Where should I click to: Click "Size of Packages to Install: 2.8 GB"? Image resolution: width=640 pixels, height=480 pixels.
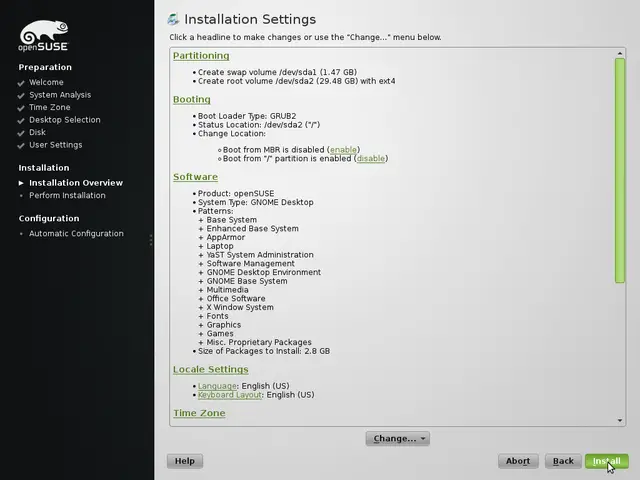(264, 351)
